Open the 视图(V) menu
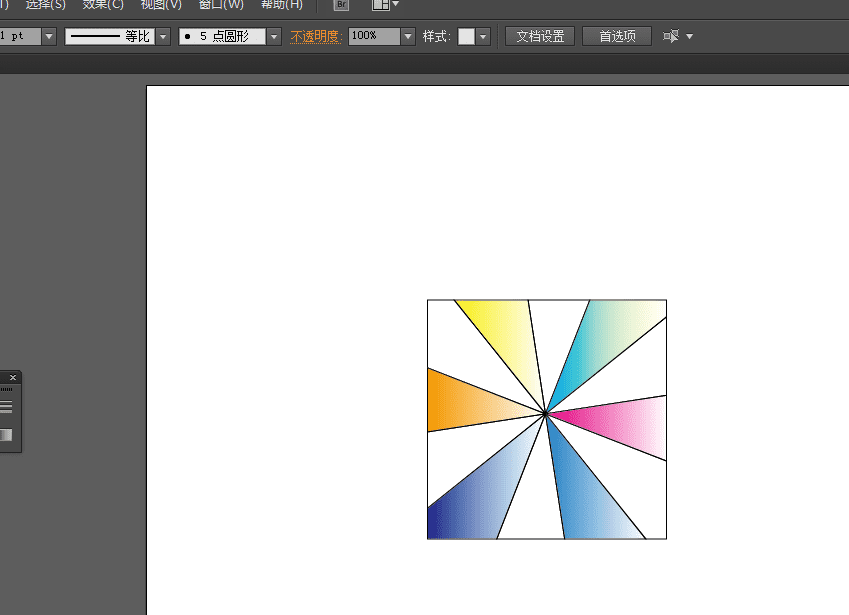This screenshot has height=615, width=849. click(161, 5)
